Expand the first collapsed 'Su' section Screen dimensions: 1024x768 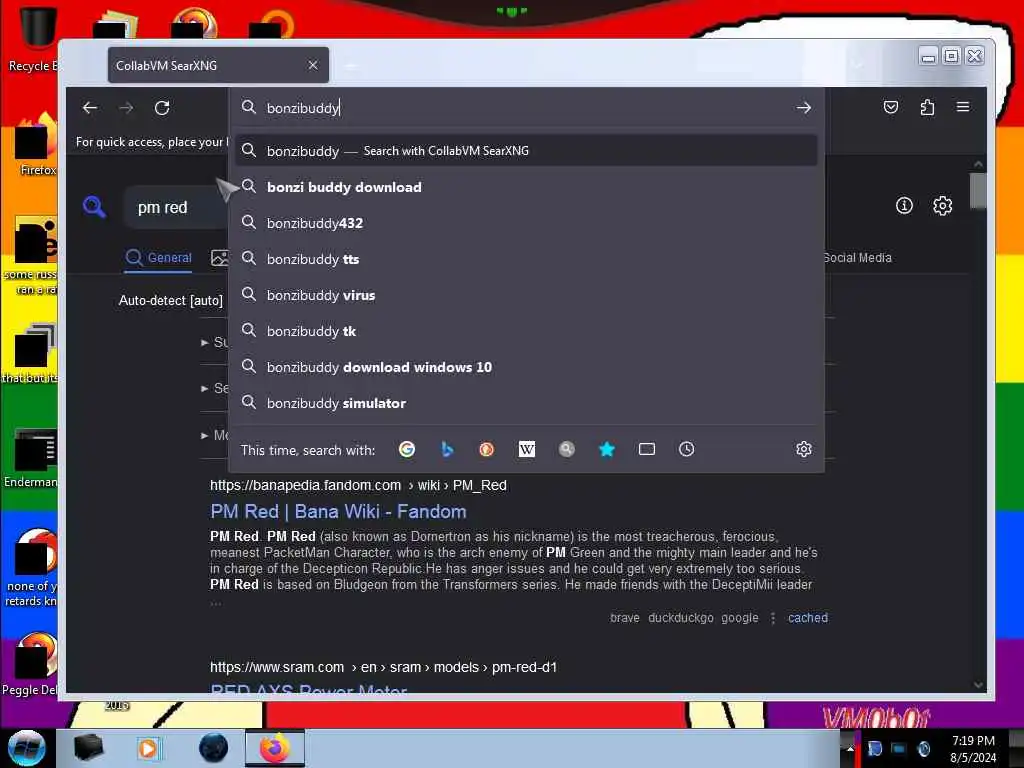214,342
